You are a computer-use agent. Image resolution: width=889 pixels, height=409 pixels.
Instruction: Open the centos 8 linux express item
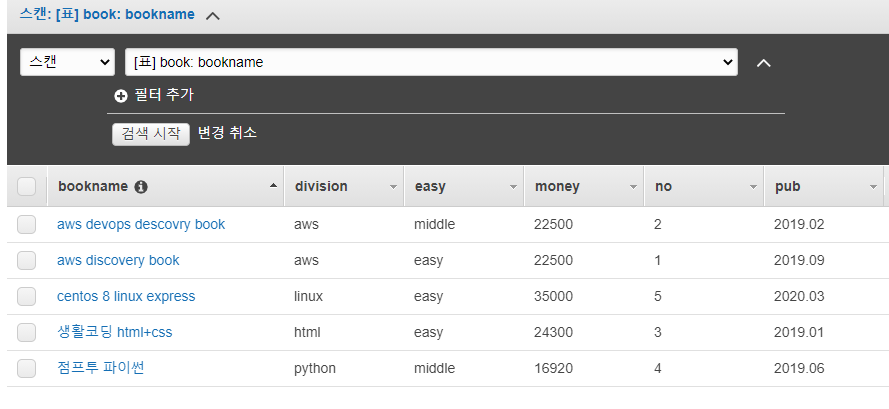coord(126,296)
